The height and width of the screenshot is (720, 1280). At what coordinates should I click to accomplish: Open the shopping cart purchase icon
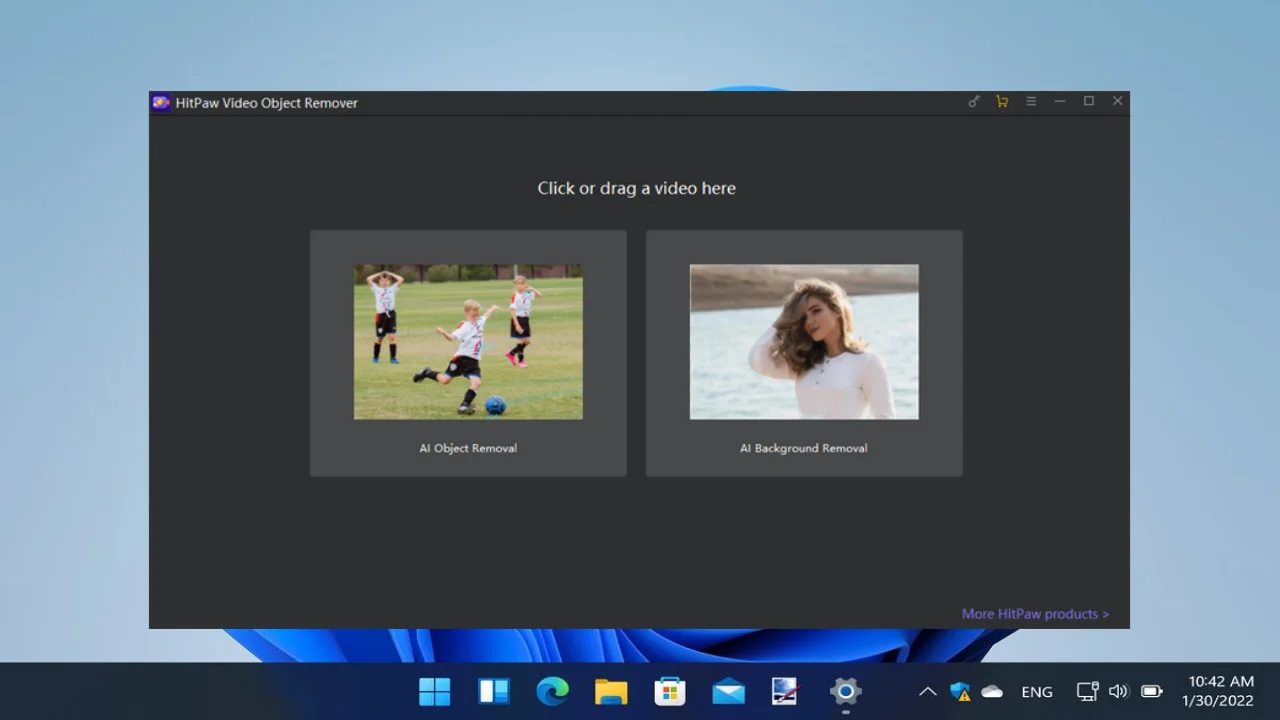click(1002, 101)
